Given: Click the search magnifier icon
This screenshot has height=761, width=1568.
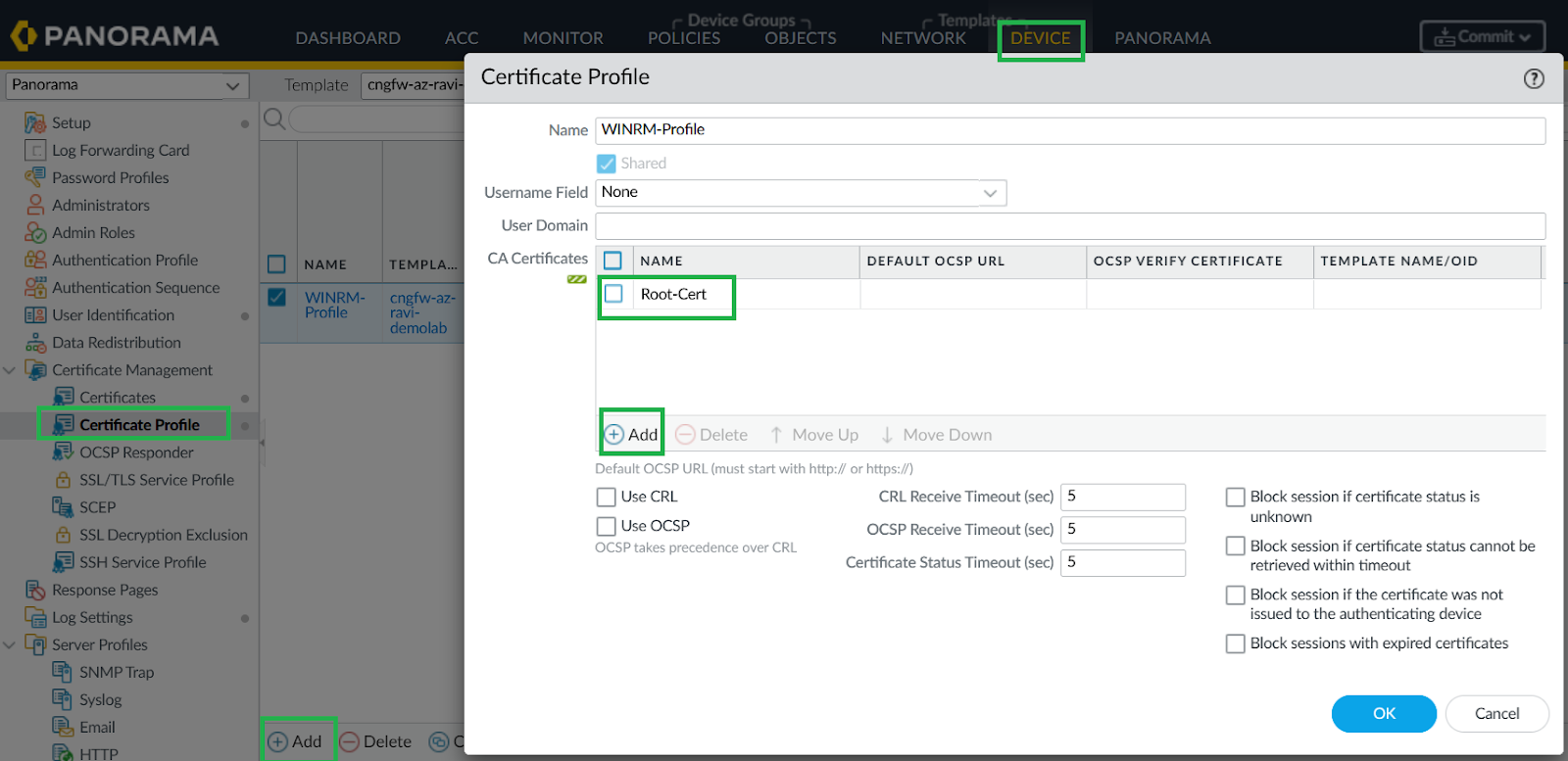Looking at the screenshot, I should (274, 119).
